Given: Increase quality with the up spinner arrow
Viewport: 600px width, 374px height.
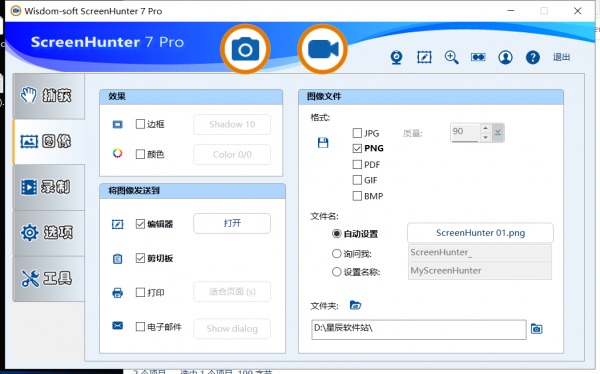Looking at the screenshot, I should [485, 128].
